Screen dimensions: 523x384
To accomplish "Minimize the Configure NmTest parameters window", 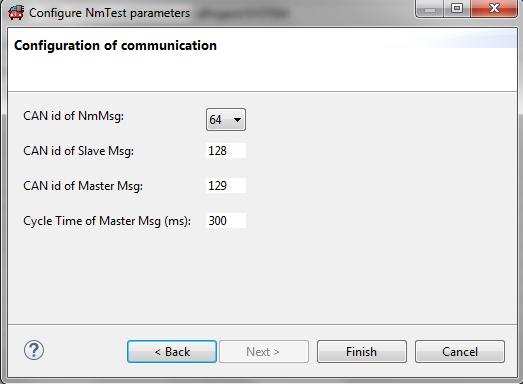I will click(430, 9).
